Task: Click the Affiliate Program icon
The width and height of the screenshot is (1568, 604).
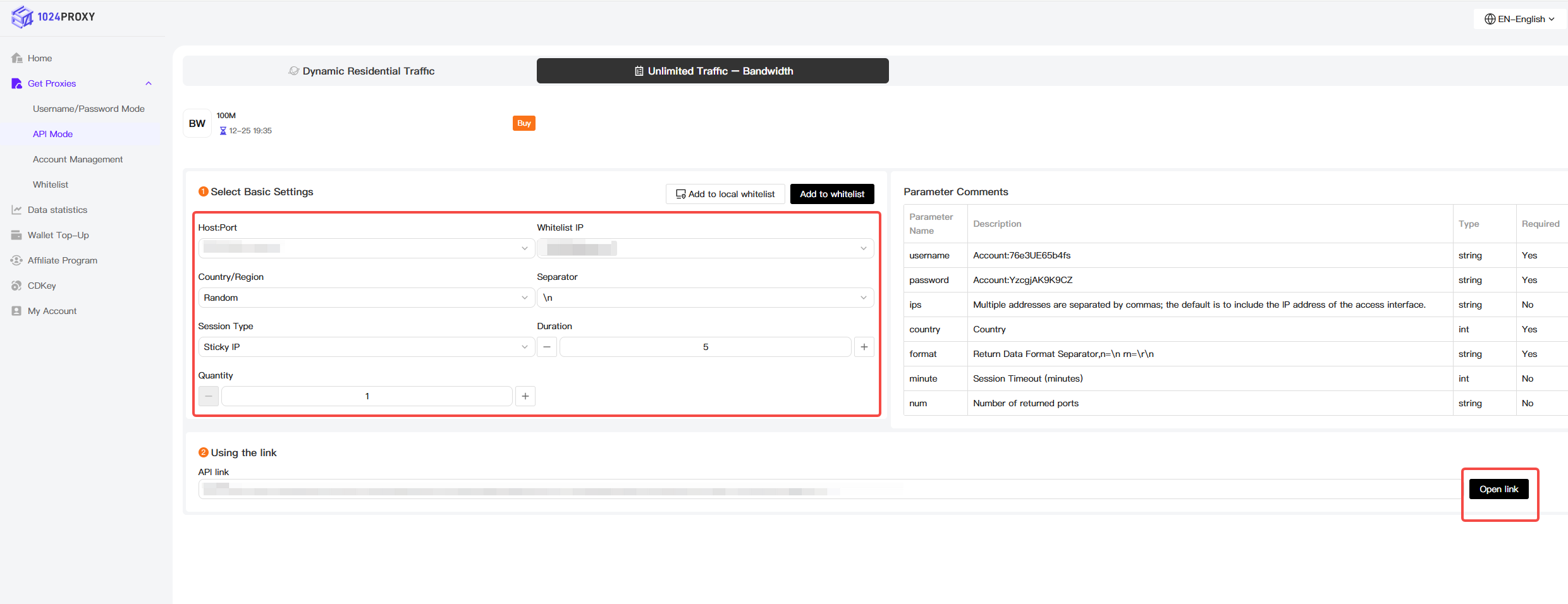Action: (x=17, y=260)
